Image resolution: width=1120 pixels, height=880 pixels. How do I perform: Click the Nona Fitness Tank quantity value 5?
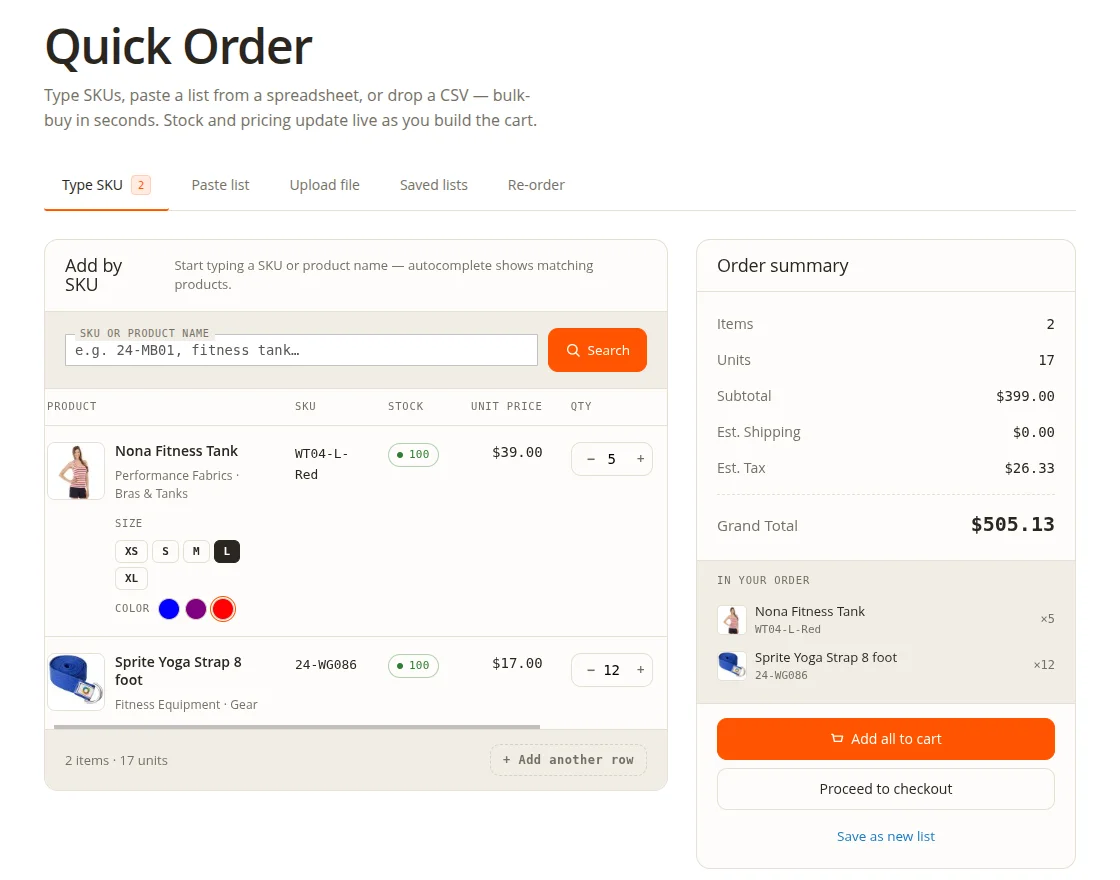point(611,459)
